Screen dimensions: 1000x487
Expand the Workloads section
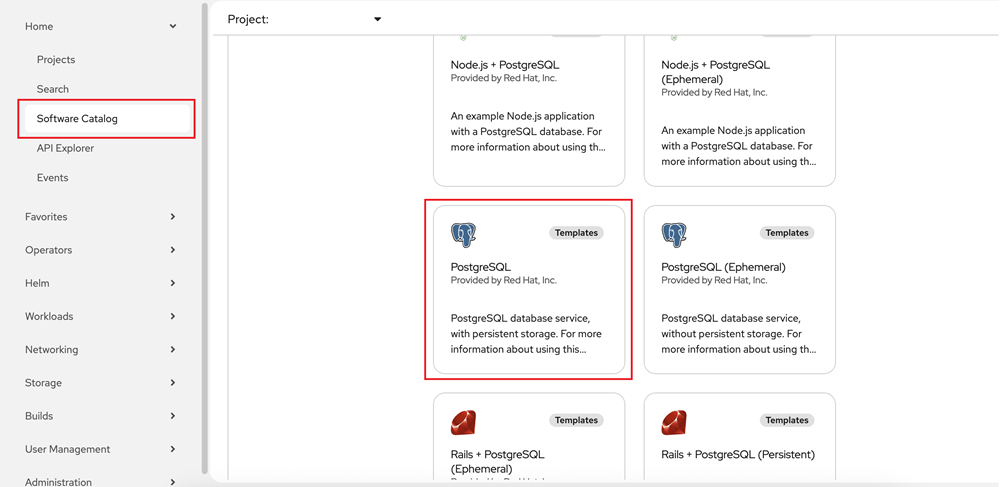(101, 316)
